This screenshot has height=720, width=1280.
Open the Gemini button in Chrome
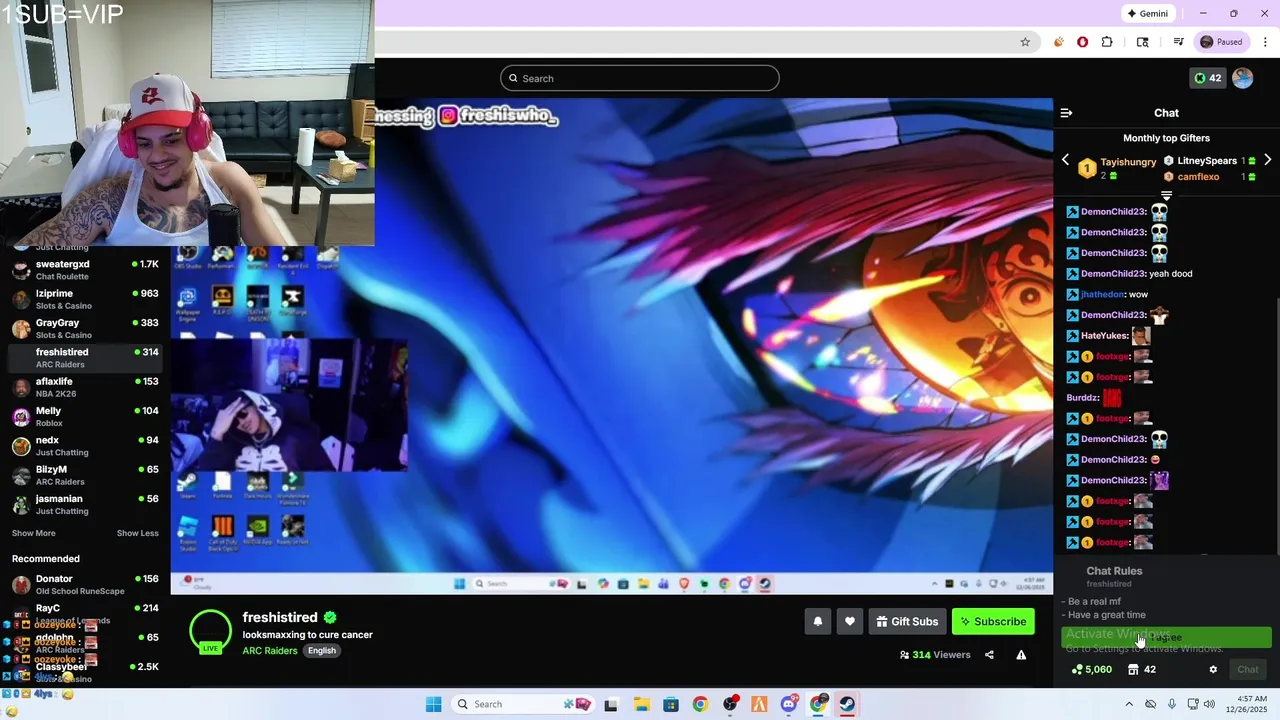point(1147,14)
